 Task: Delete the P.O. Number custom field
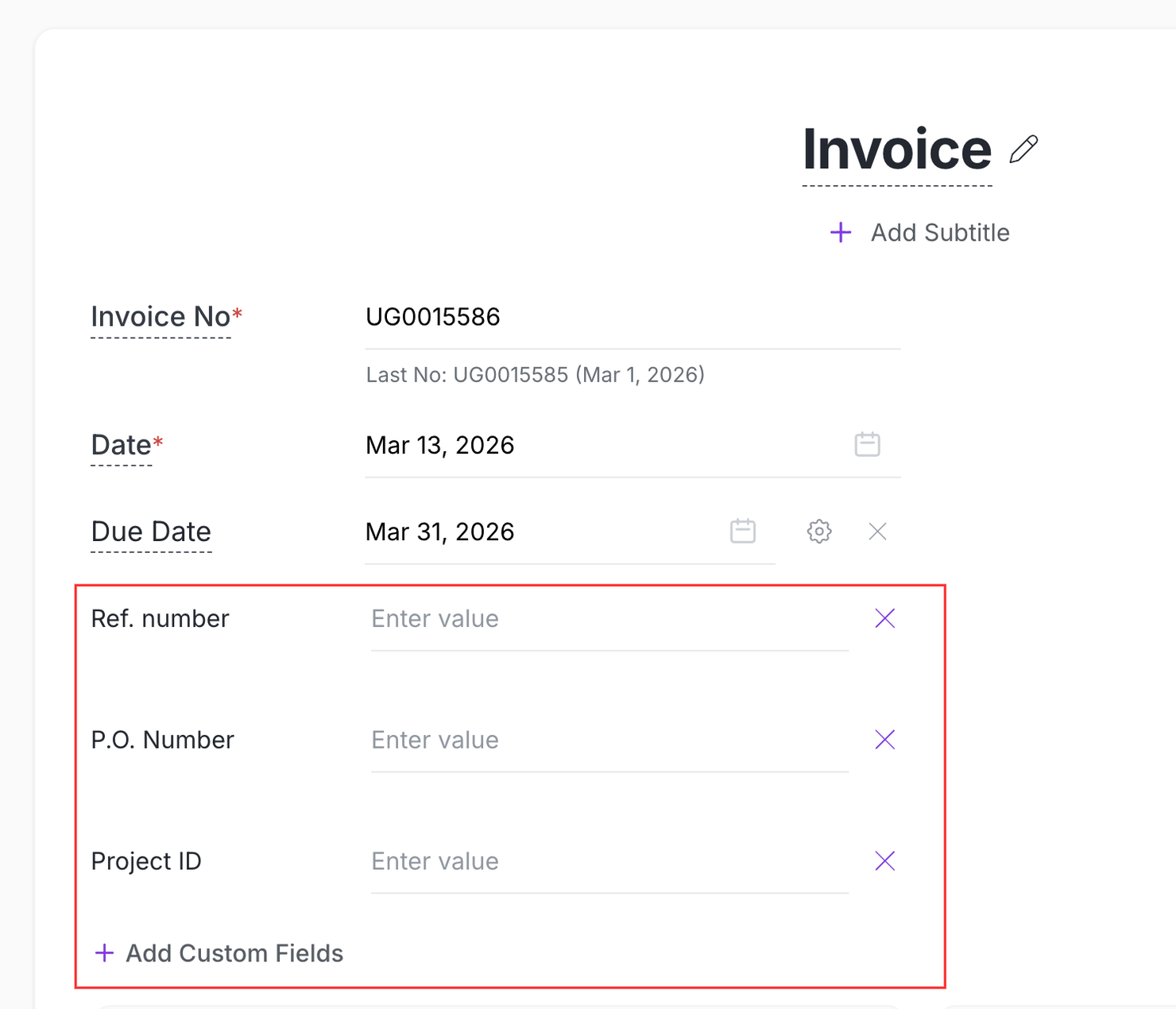coord(884,740)
